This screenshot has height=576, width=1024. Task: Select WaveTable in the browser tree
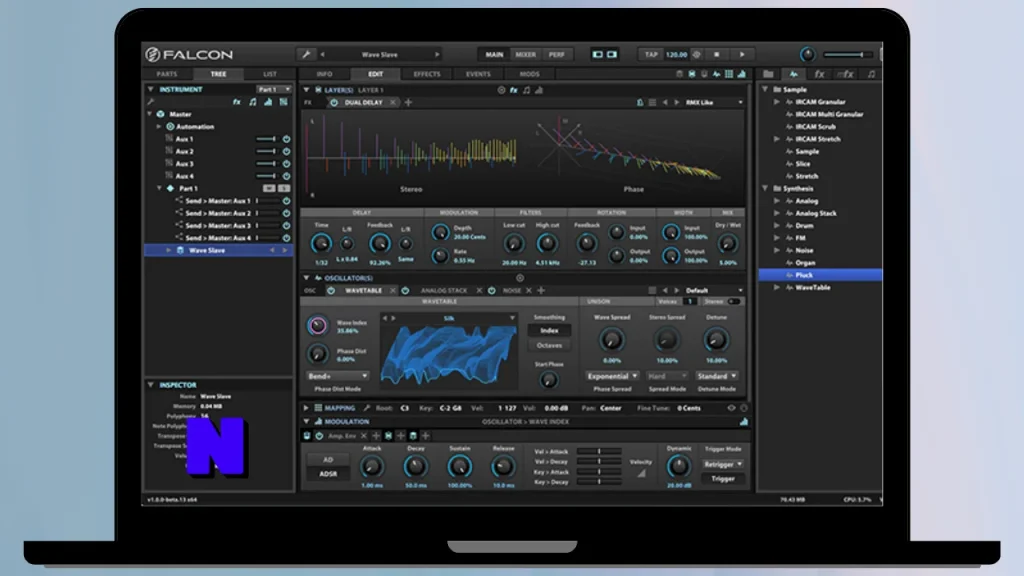(x=812, y=287)
